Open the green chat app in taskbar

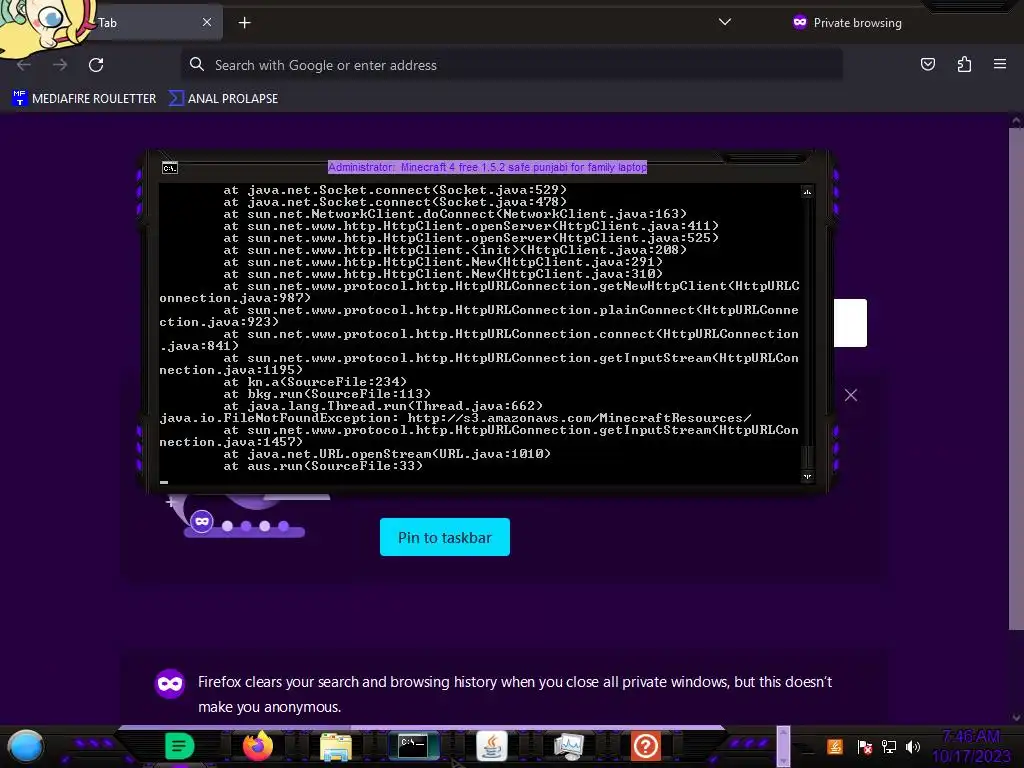pos(180,746)
